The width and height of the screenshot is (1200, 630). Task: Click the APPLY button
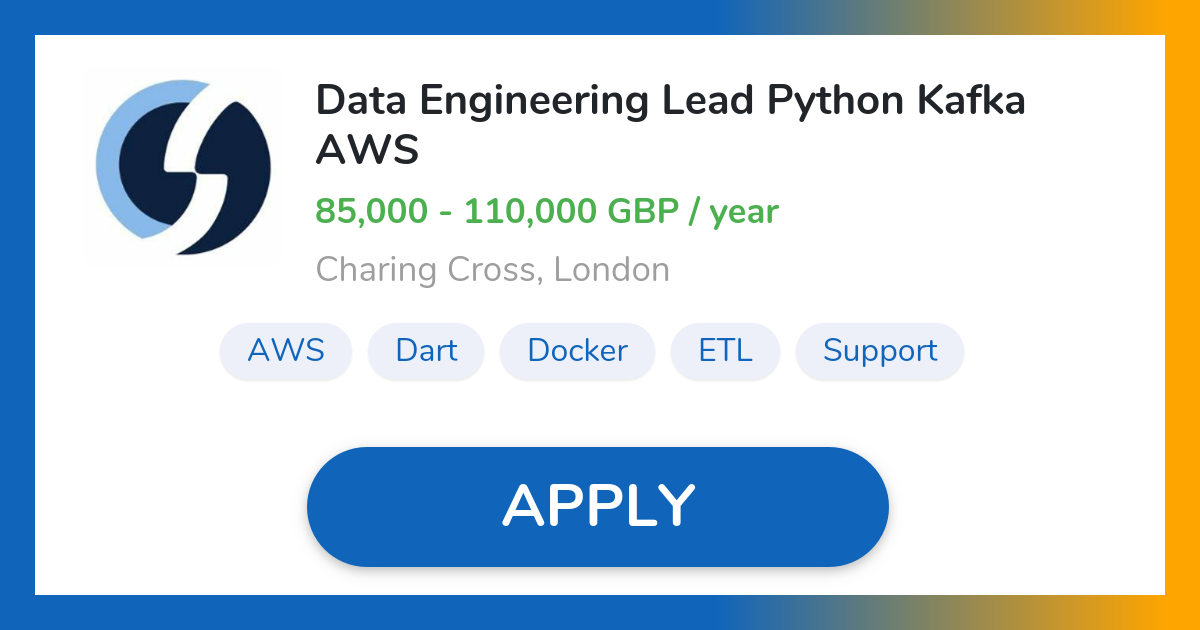pos(598,505)
